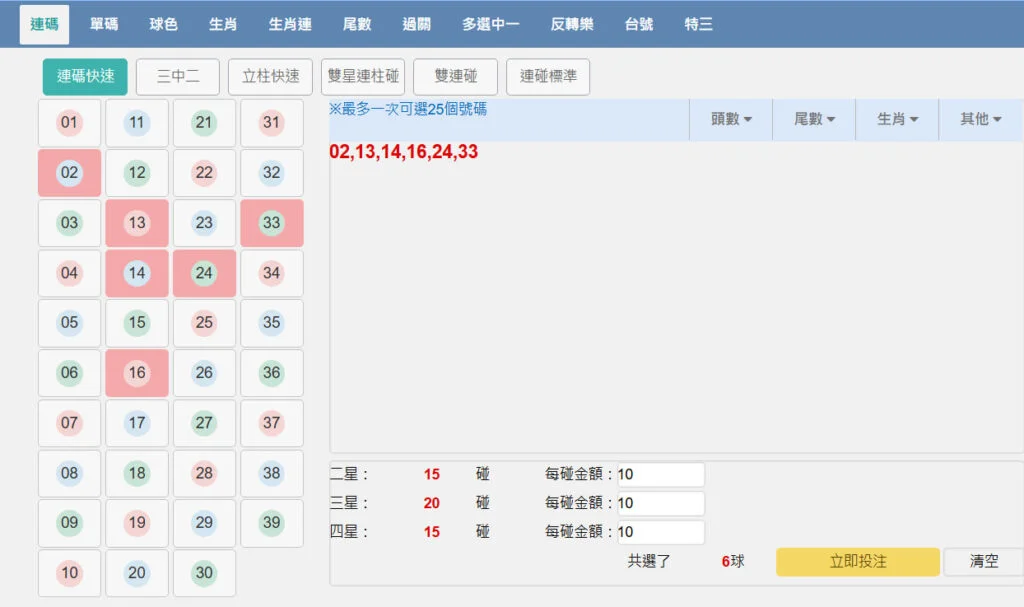Open the 過關 tab

pos(416,24)
